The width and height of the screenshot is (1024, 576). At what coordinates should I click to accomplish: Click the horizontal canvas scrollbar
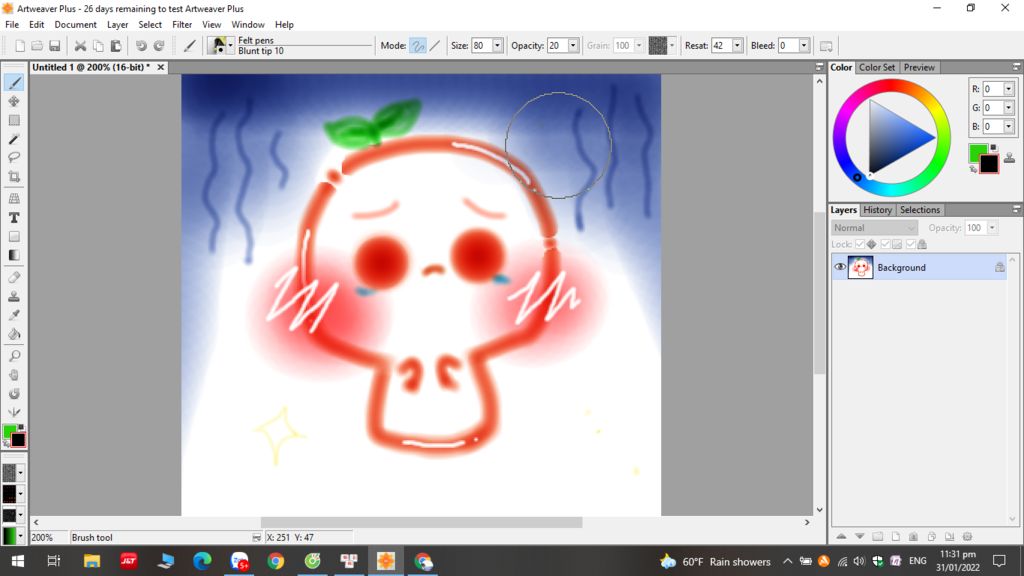(421, 522)
